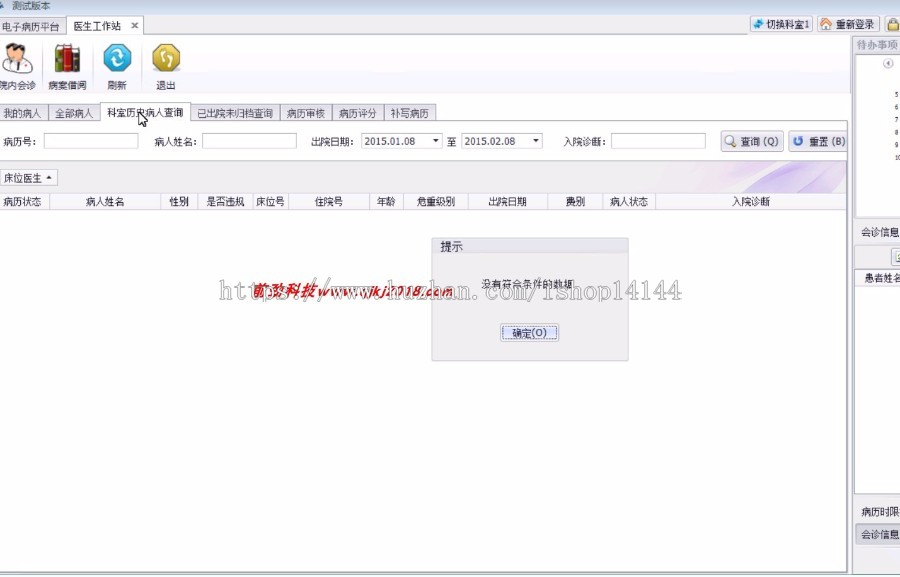
Task: Expand the 床位医生 grouping header
Action: point(28,178)
